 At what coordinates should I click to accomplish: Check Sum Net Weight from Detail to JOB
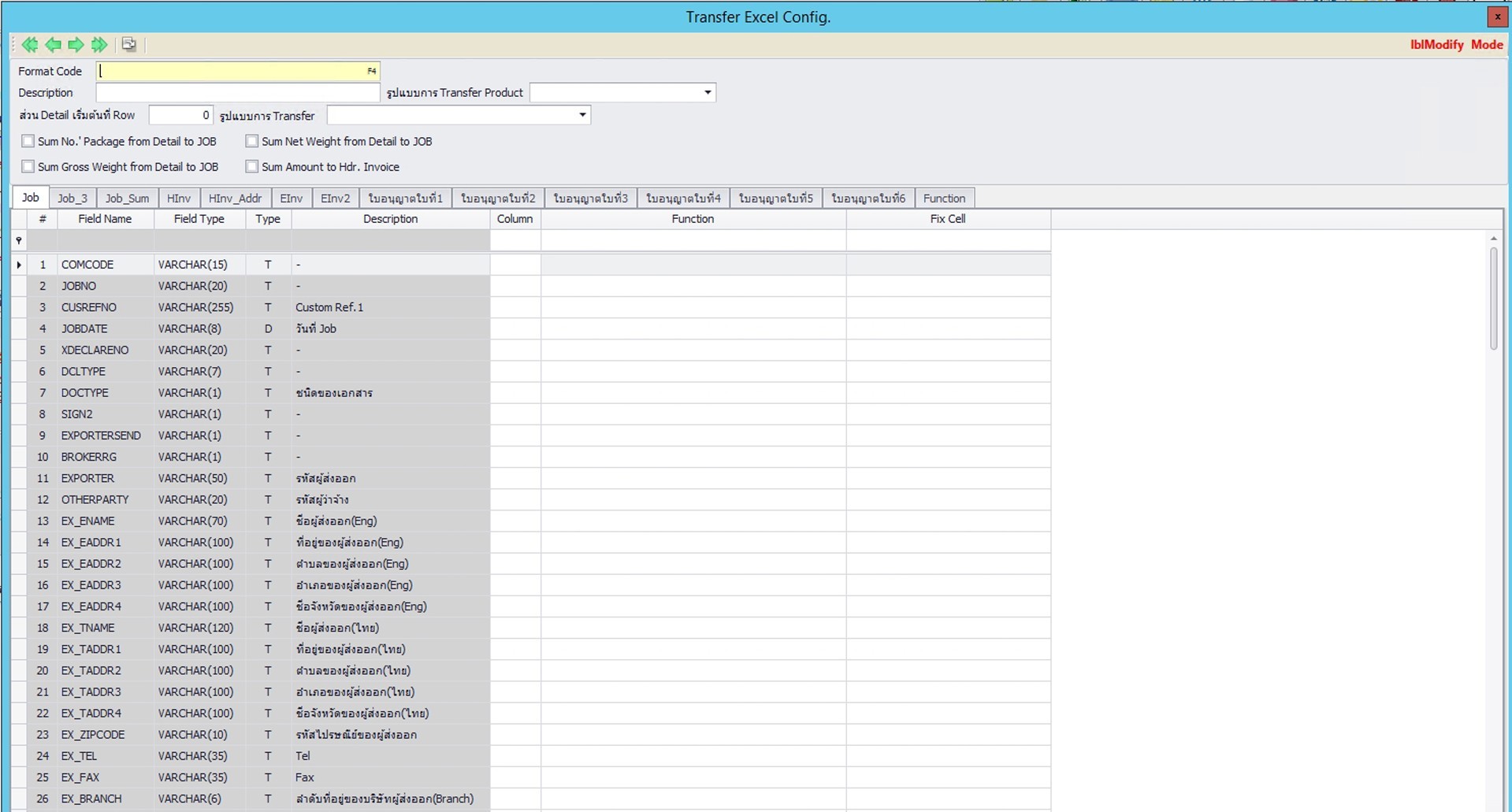(x=252, y=140)
